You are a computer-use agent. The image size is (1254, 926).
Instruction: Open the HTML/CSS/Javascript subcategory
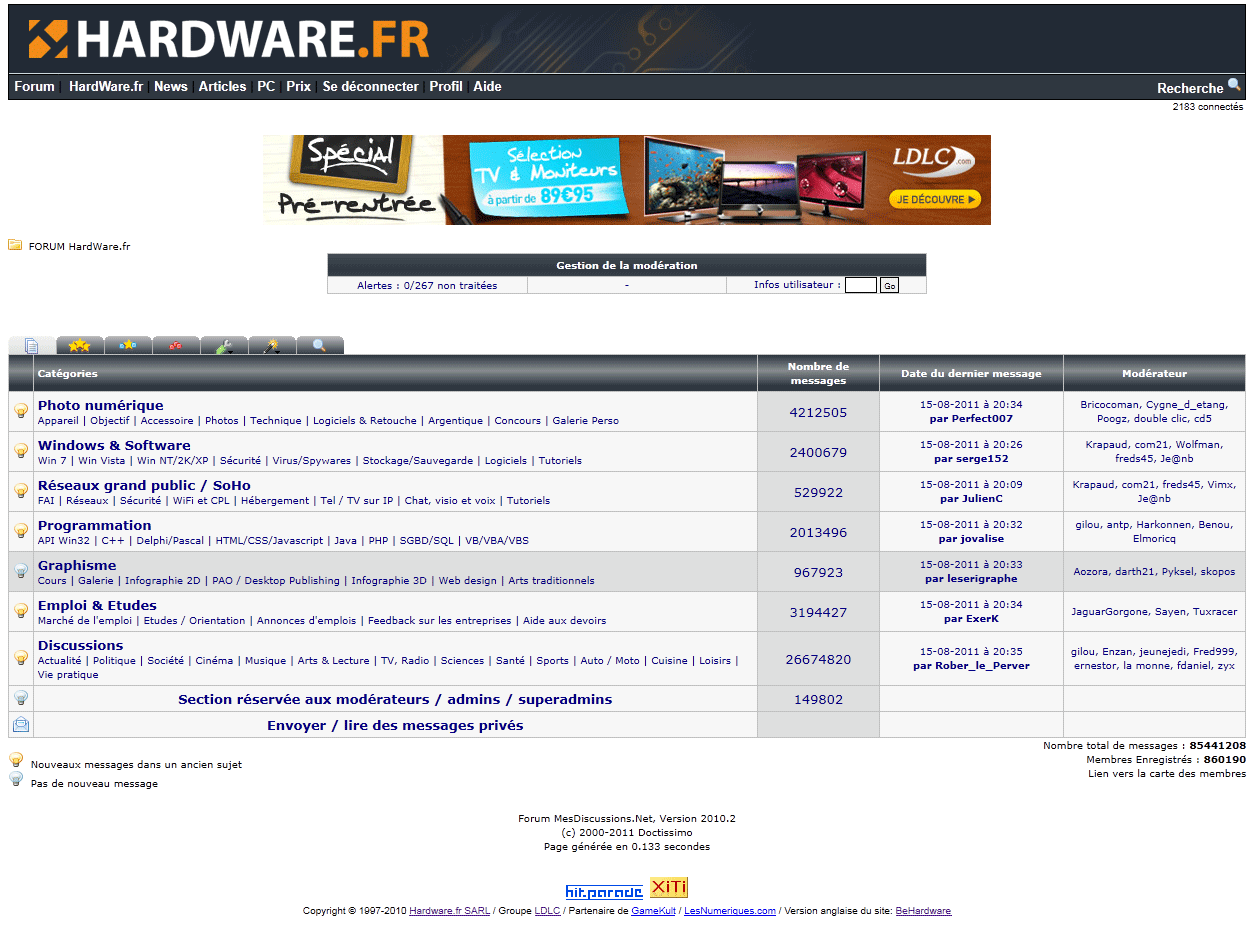269,541
